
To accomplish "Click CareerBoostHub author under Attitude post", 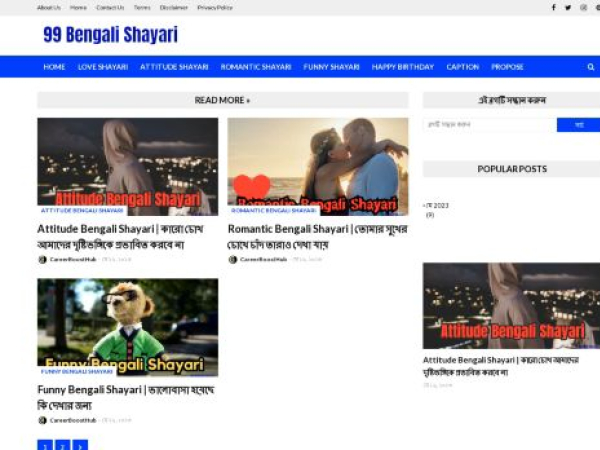I will coord(73,259).
